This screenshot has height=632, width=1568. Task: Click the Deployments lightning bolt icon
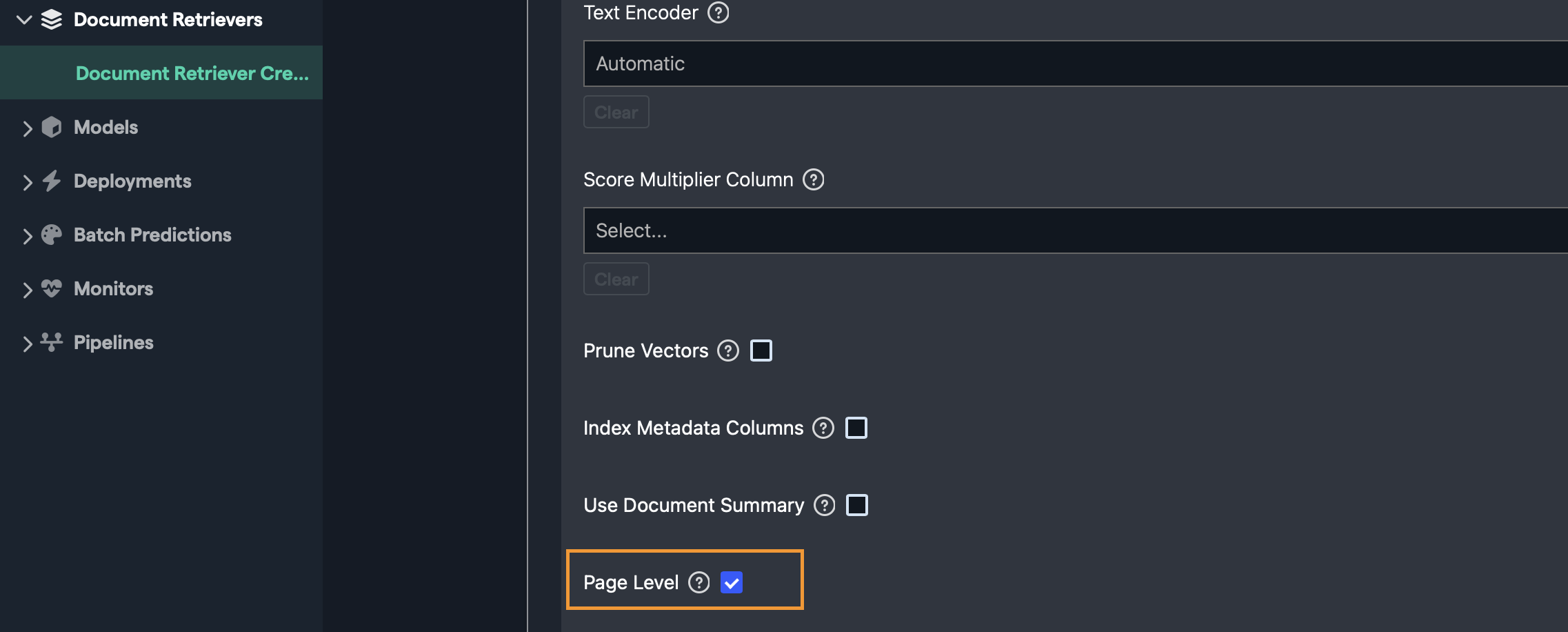[52, 181]
